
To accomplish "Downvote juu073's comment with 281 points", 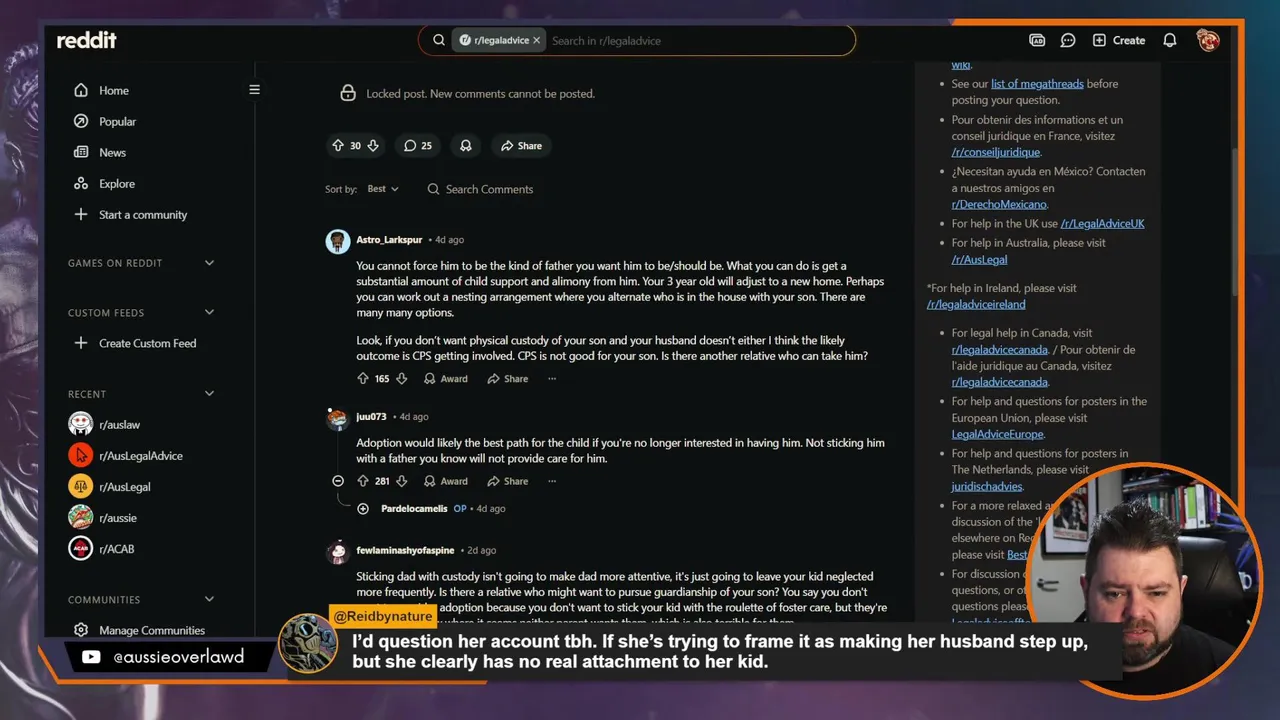I will point(401,481).
